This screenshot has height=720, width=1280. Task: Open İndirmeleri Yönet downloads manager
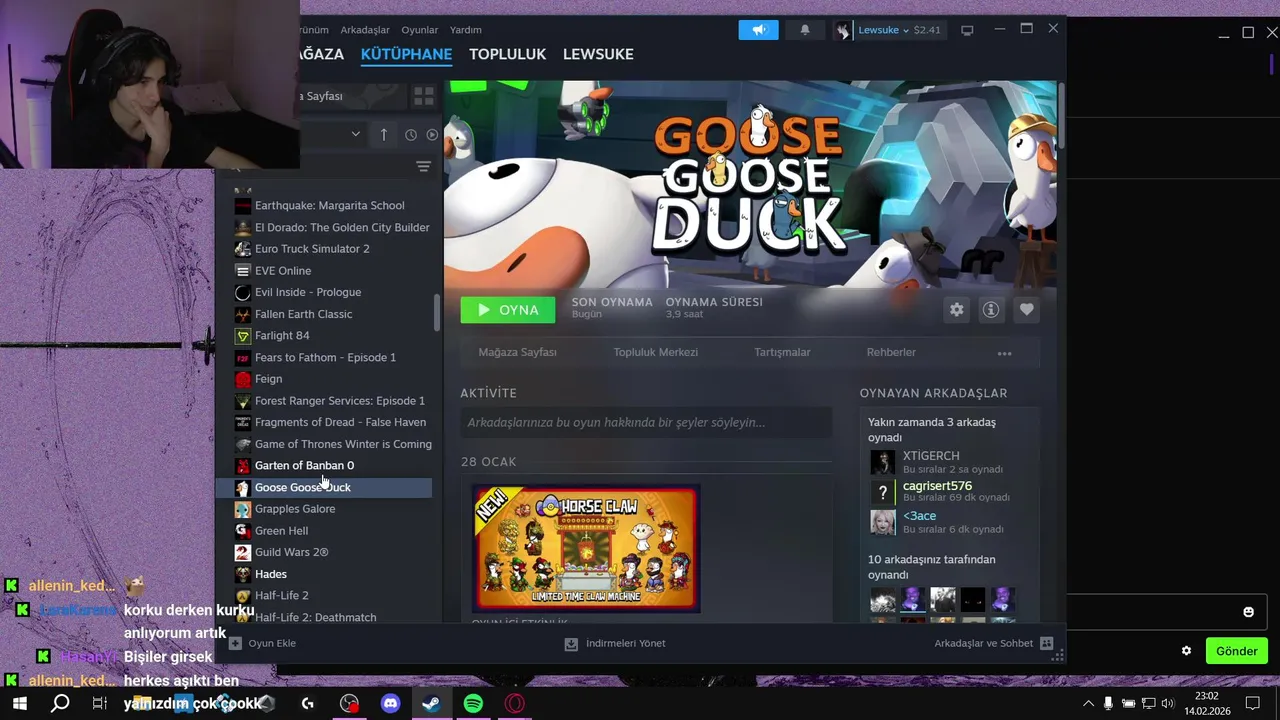pyautogui.click(x=615, y=644)
